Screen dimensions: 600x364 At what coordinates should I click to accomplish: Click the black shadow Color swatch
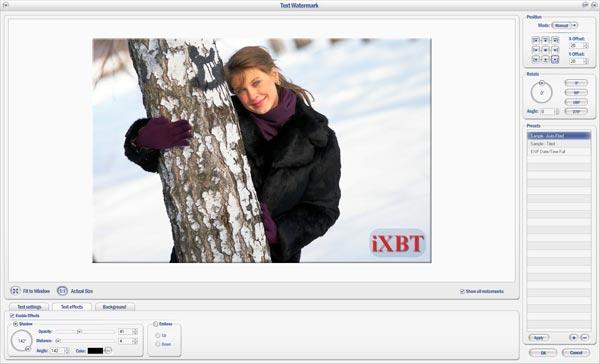pyautogui.click(x=95, y=351)
